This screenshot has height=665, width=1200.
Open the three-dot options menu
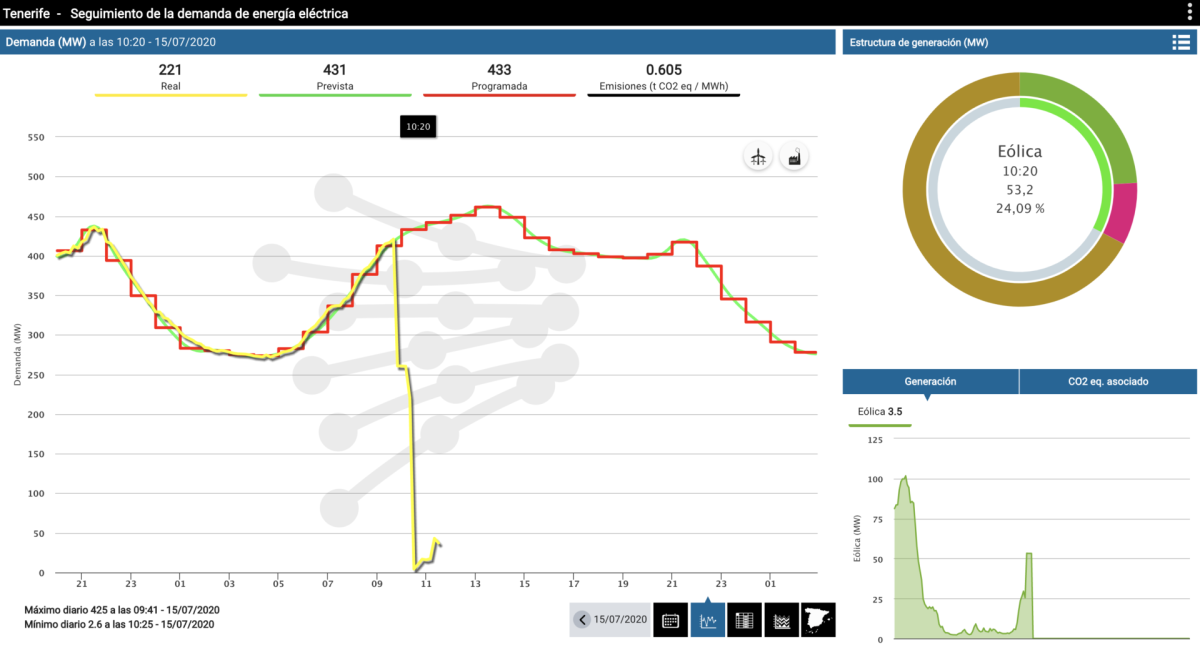pos(1189,12)
